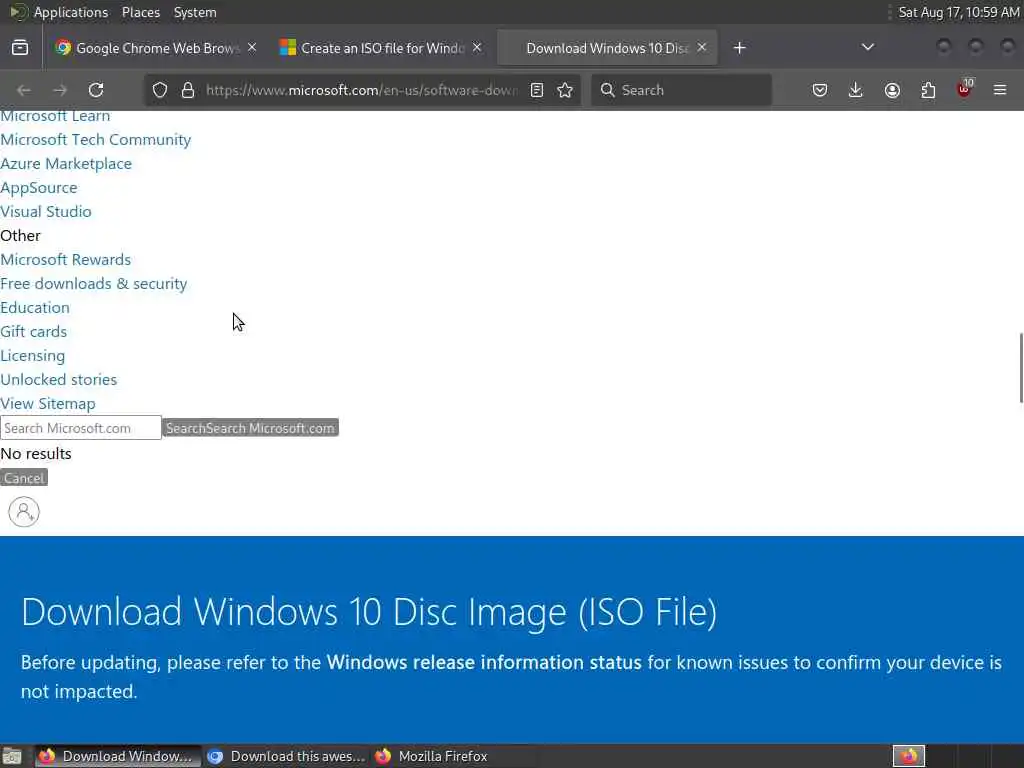The width and height of the screenshot is (1024, 768).
Task: Open the Licensing link
Action: coord(33,356)
